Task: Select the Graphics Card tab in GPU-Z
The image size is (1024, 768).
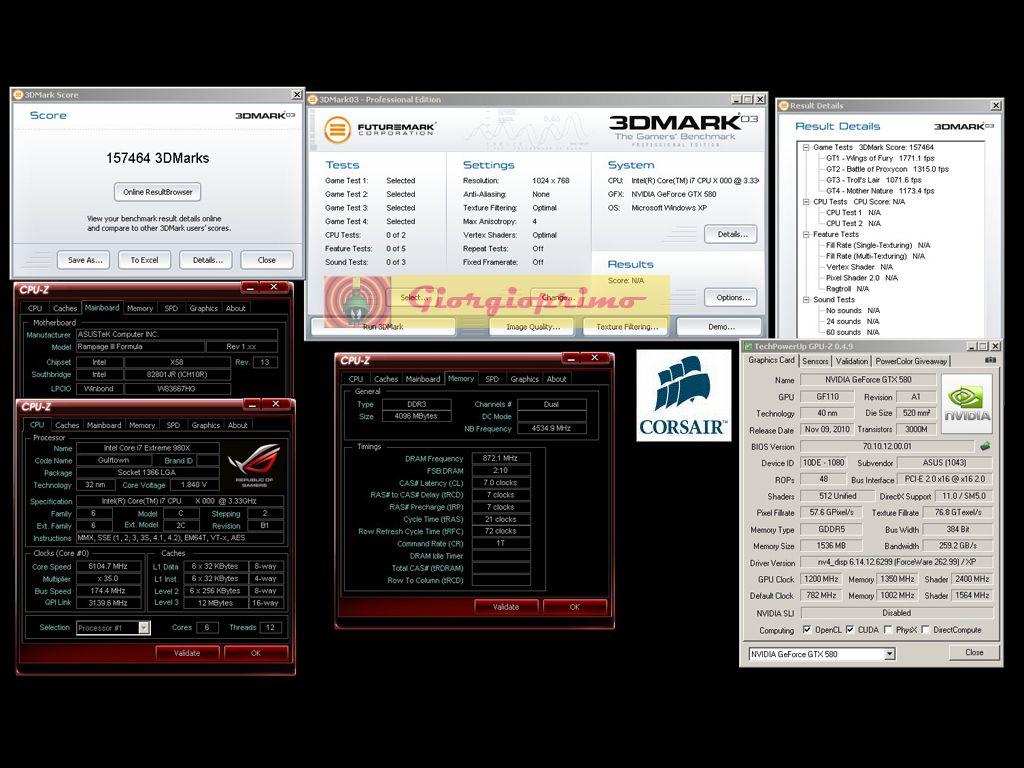Action: tap(771, 360)
